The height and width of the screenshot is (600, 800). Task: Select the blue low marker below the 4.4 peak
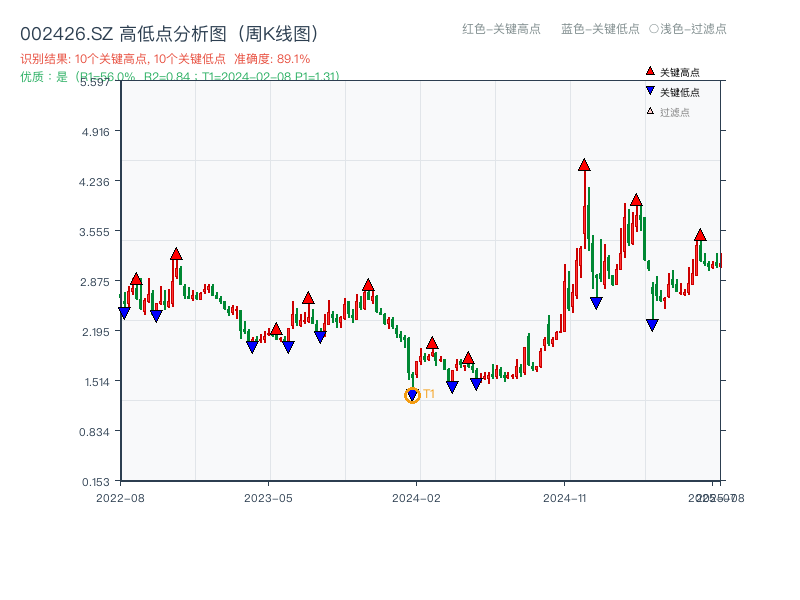pos(596,303)
